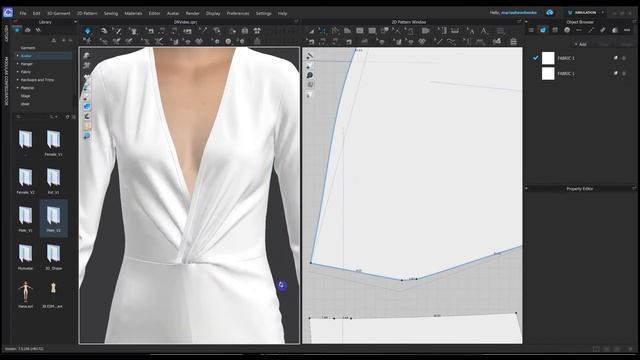Click the Add button in Object Browser
640x360 pixels.
coord(580,44)
